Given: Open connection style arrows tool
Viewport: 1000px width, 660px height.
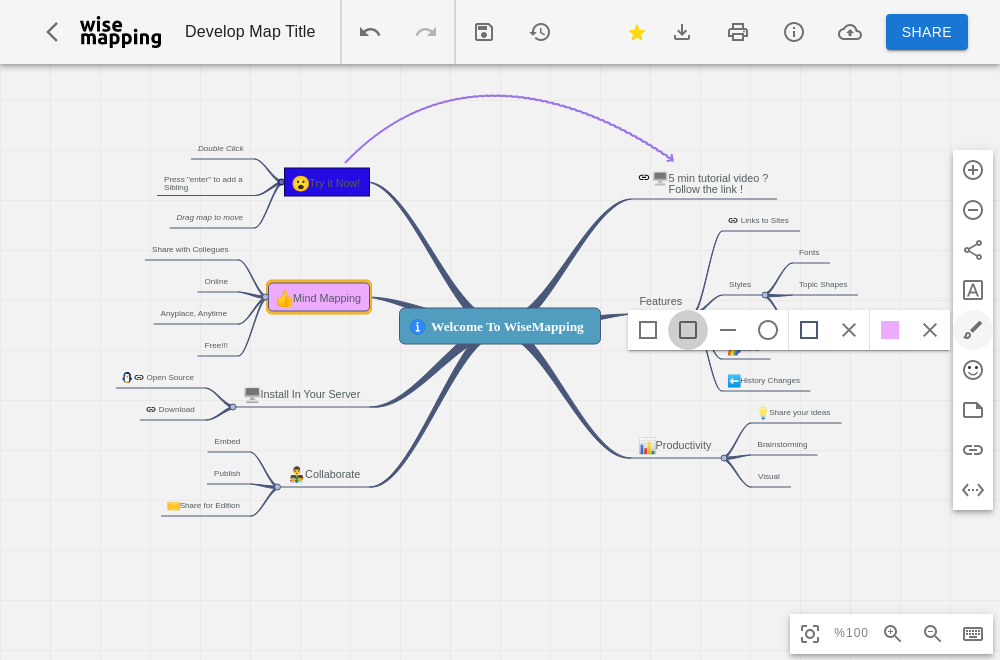Looking at the screenshot, I should point(973,490).
